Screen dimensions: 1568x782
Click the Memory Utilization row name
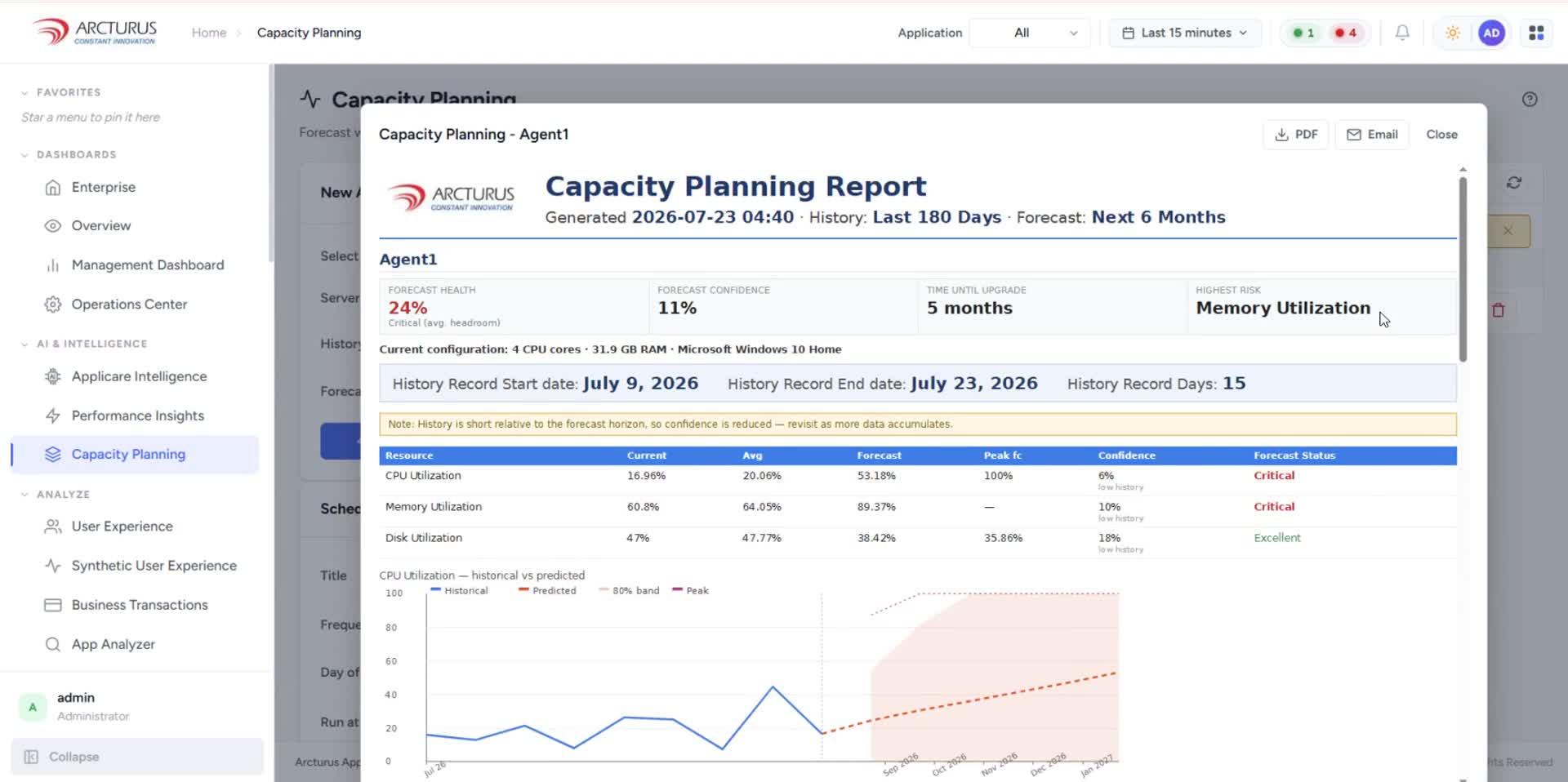tap(434, 507)
